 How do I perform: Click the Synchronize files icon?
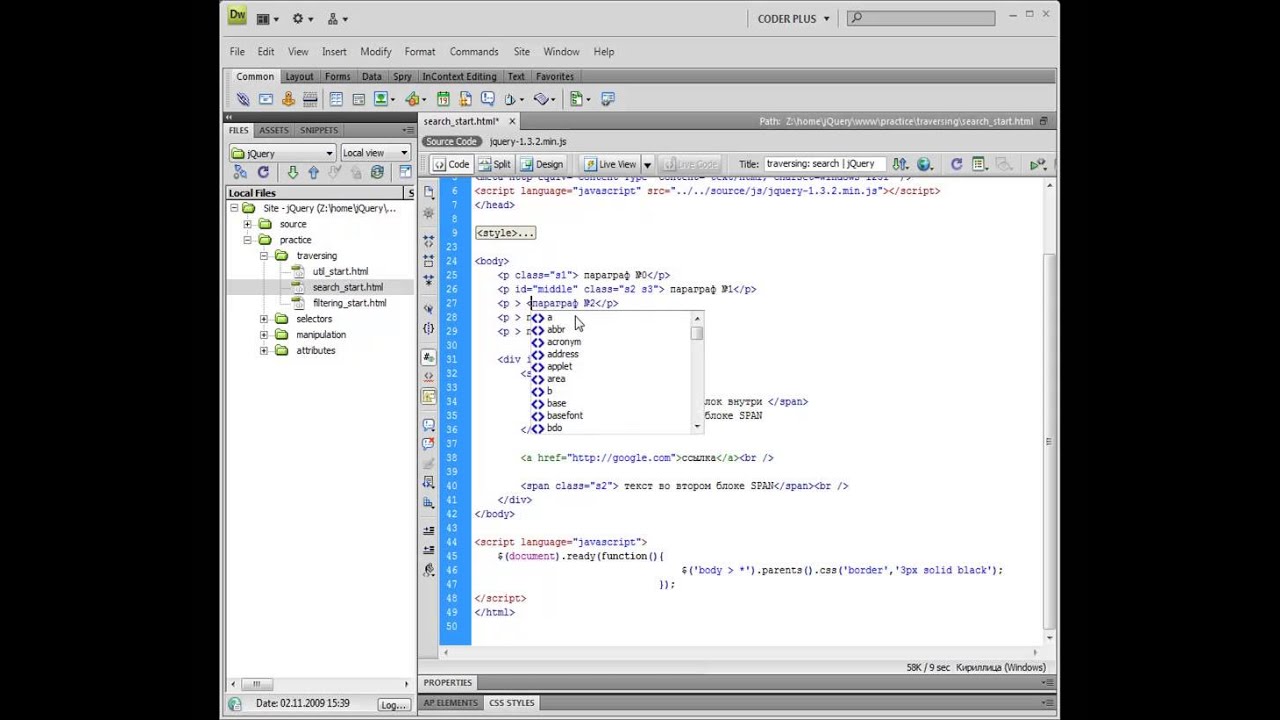click(377, 172)
